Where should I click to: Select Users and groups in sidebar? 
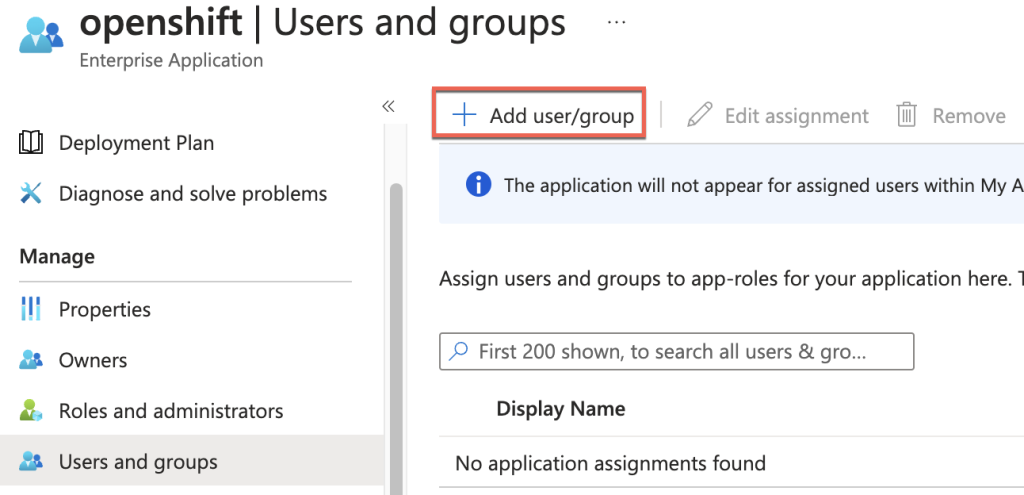click(138, 462)
